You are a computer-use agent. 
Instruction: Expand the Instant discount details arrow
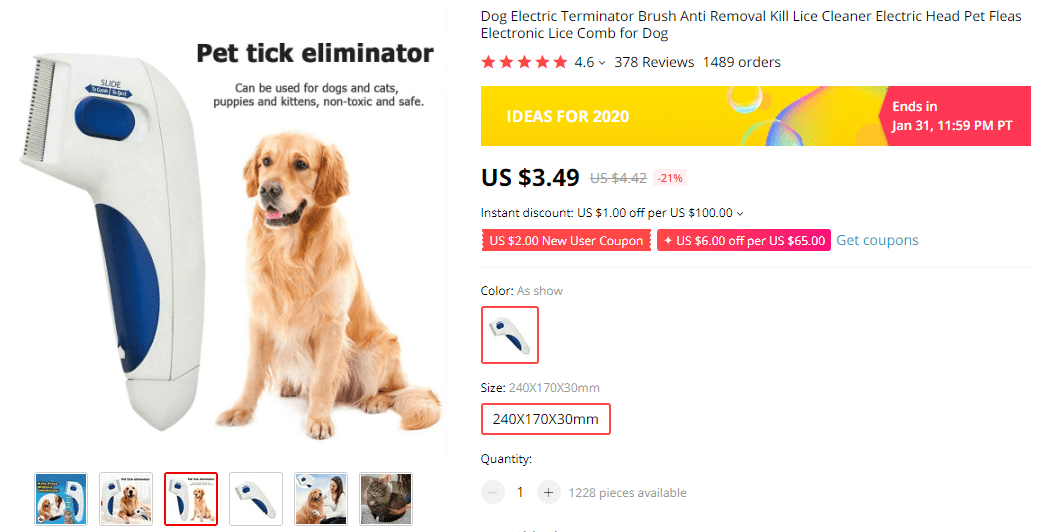coord(740,213)
